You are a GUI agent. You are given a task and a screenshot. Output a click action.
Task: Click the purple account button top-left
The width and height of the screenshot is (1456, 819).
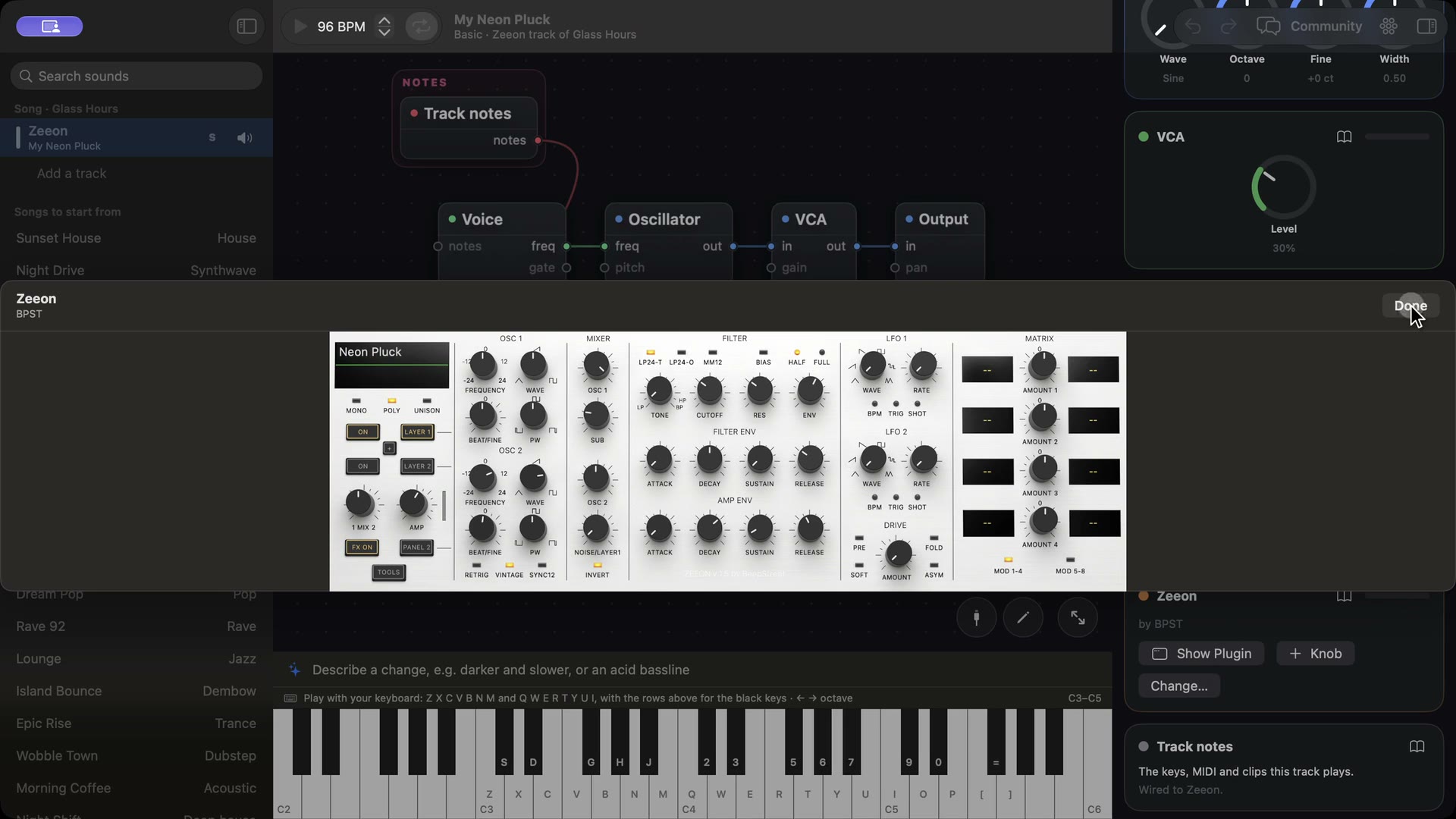pos(50,27)
